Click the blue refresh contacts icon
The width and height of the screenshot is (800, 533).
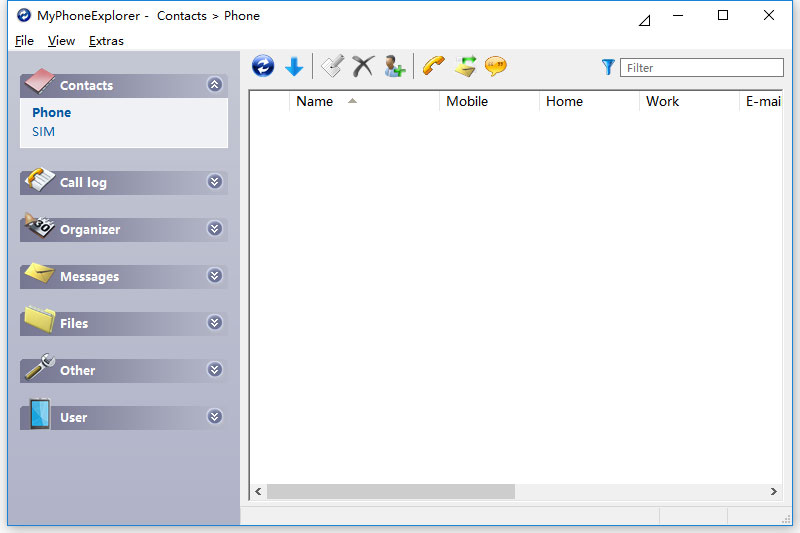point(263,67)
